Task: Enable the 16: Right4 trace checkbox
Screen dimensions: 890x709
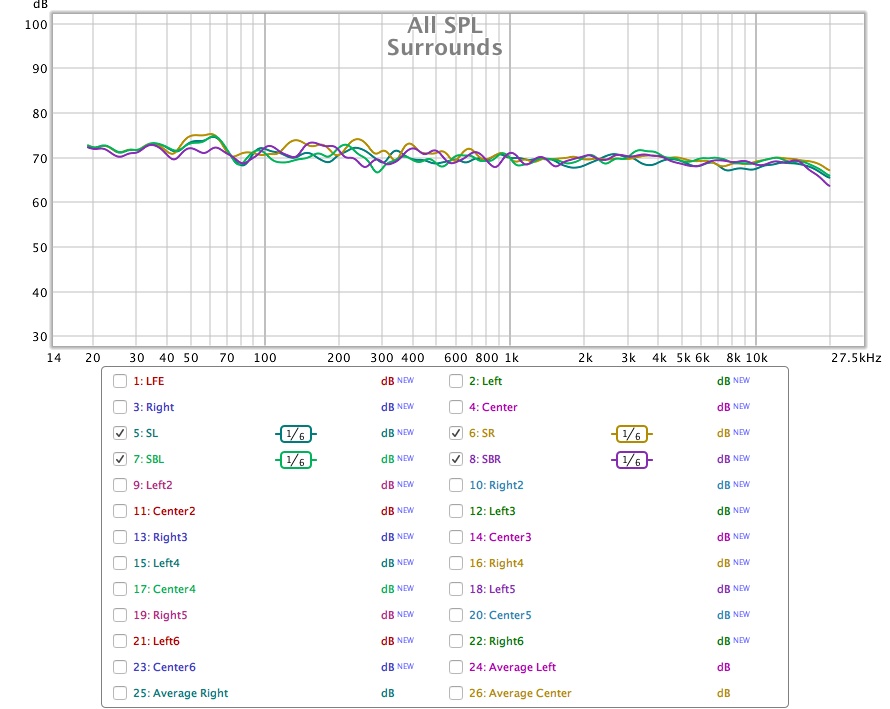Action: (456, 563)
